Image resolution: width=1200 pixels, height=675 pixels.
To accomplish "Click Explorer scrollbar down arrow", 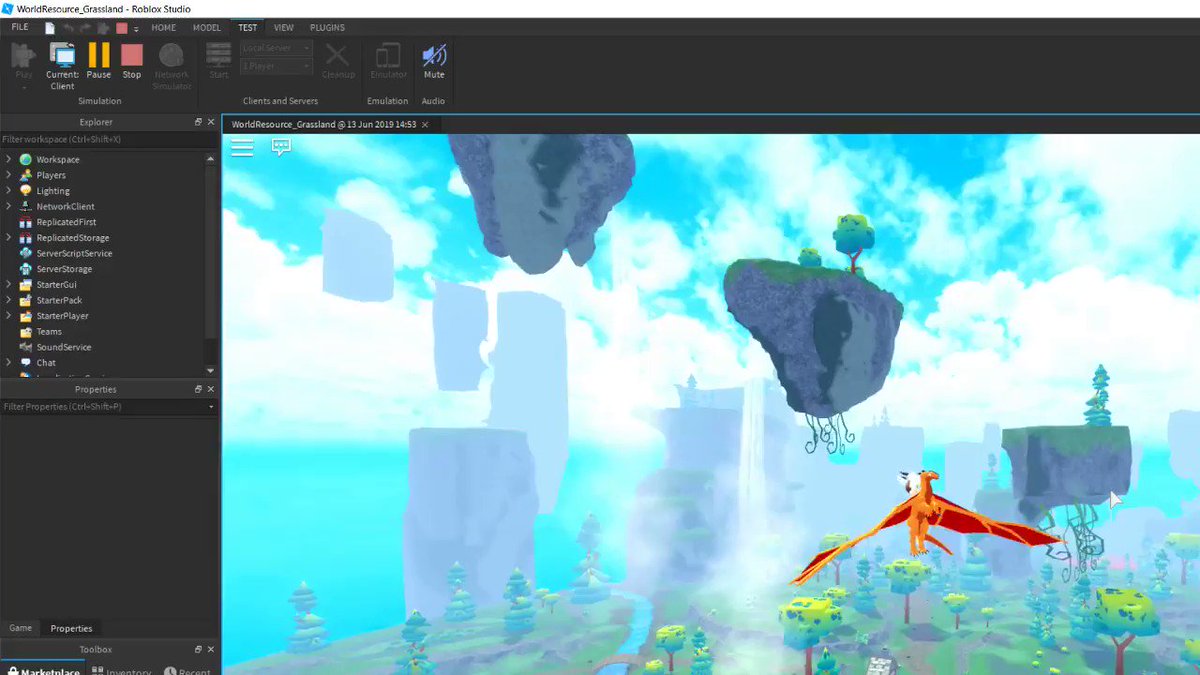I will click(x=210, y=371).
